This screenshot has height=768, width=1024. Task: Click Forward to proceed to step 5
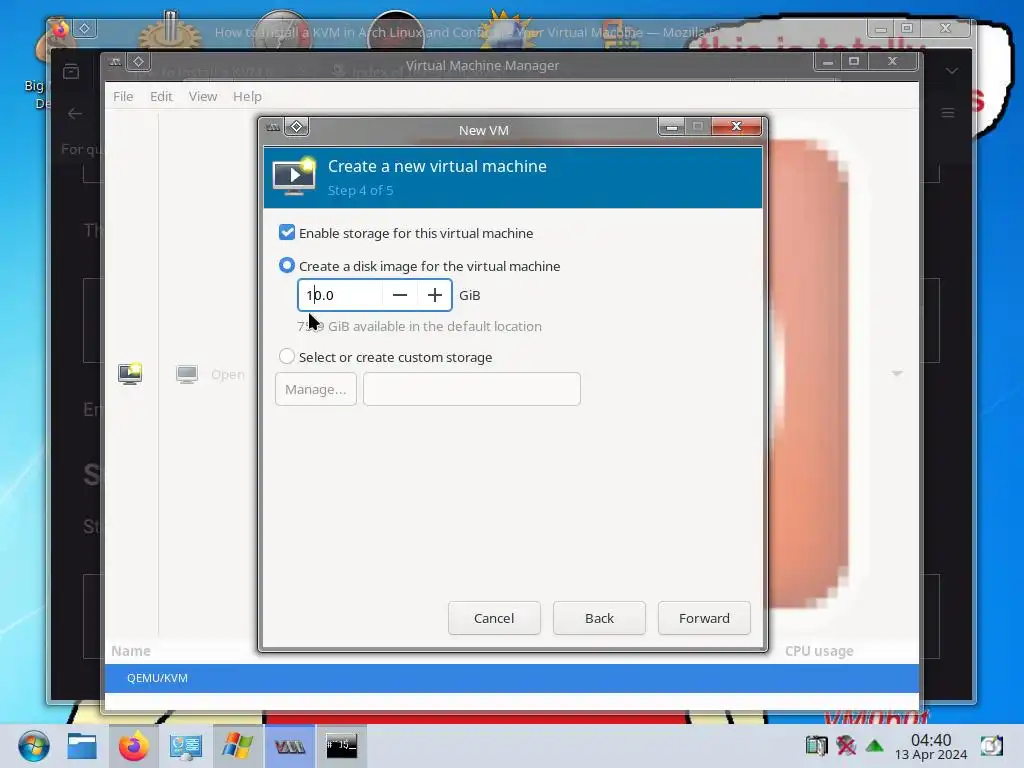pyautogui.click(x=704, y=618)
